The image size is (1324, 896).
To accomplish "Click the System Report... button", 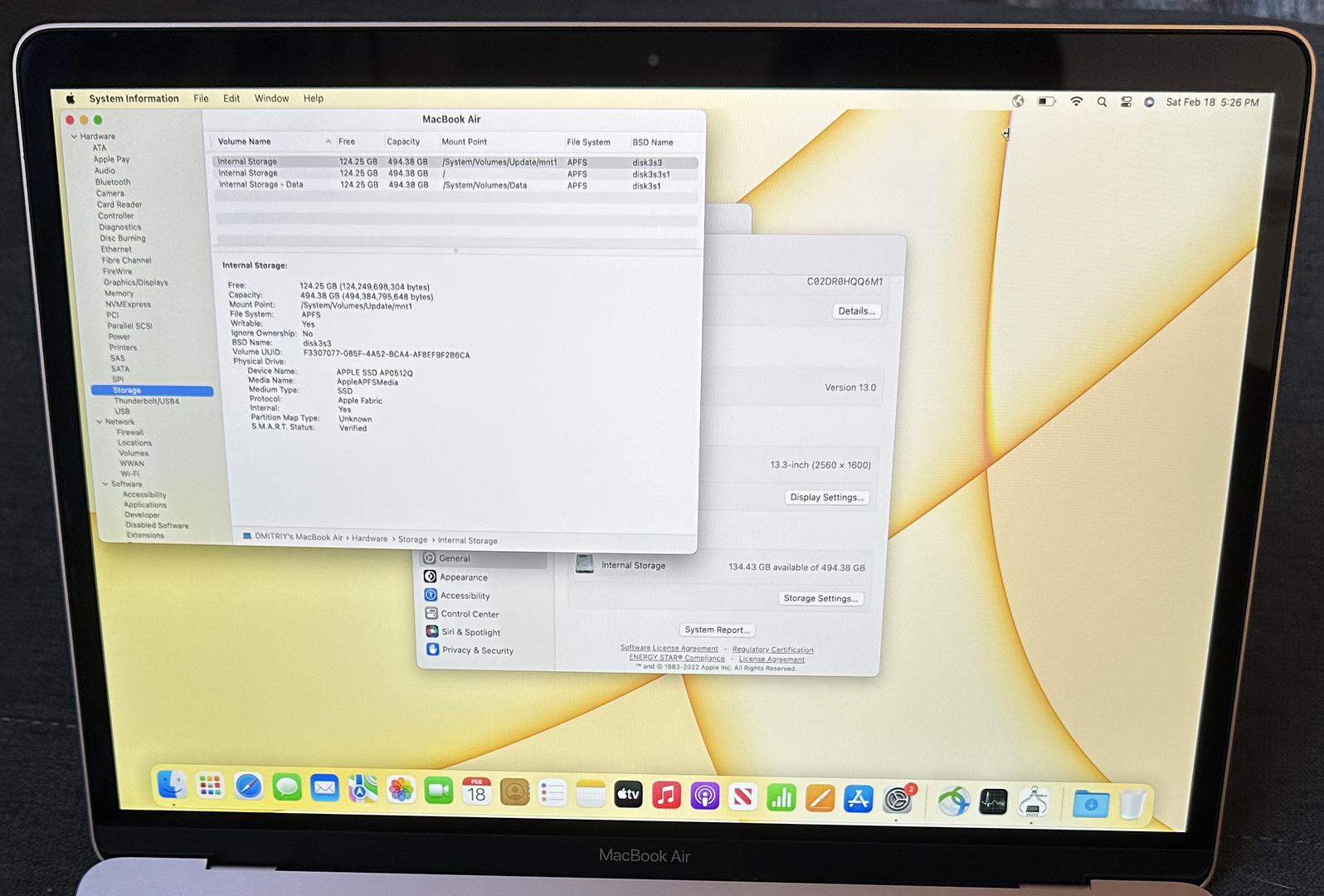I will [717, 630].
